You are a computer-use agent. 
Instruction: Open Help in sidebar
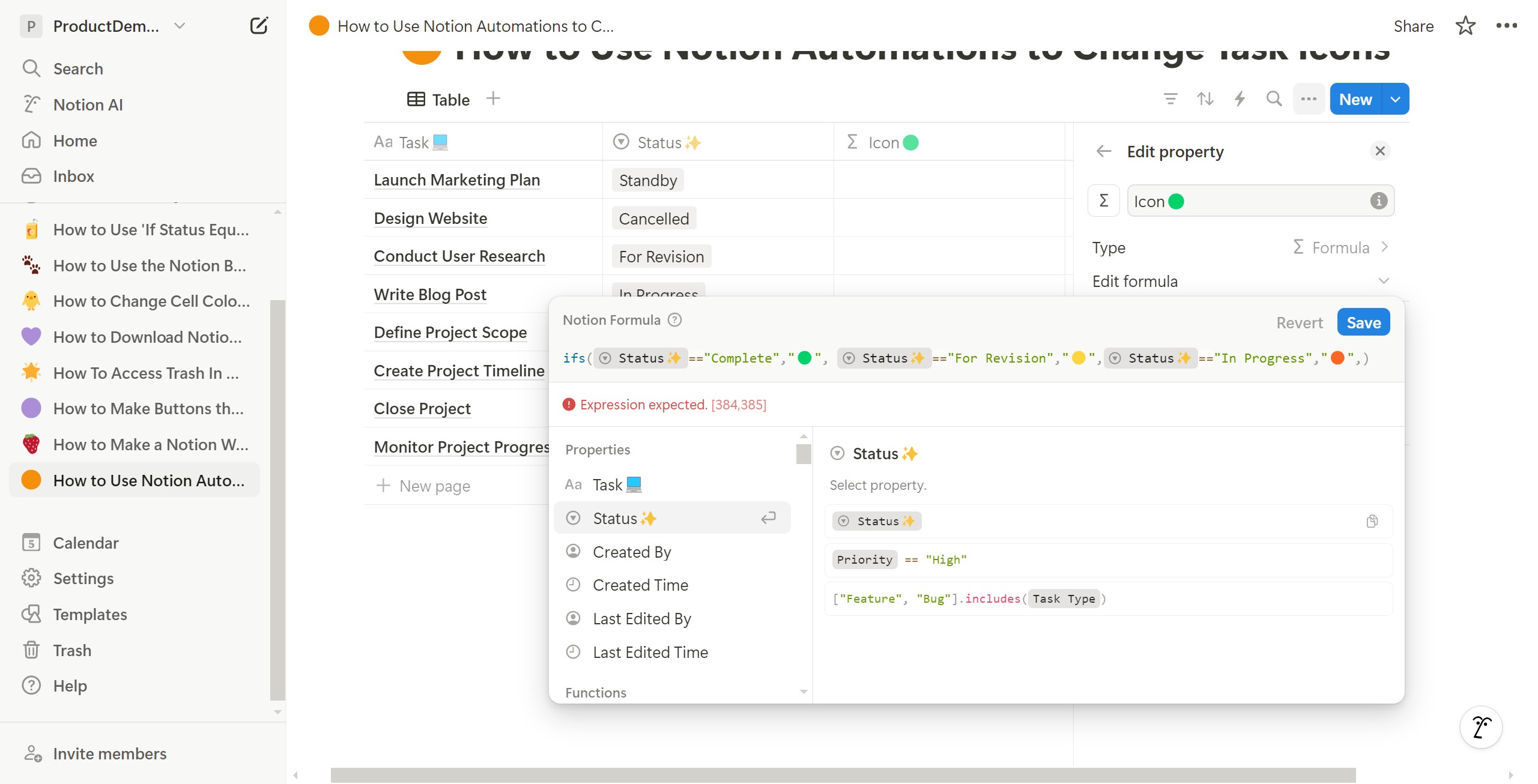pyautogui.click(x=70, y=686)
